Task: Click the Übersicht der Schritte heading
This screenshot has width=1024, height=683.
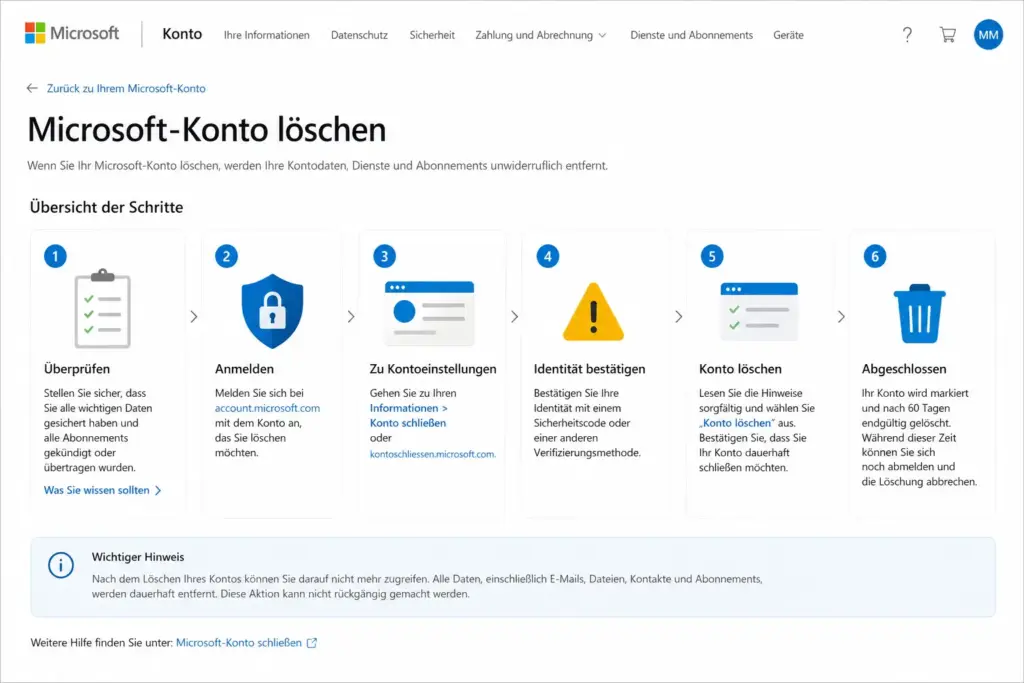Action: point(106,208)
